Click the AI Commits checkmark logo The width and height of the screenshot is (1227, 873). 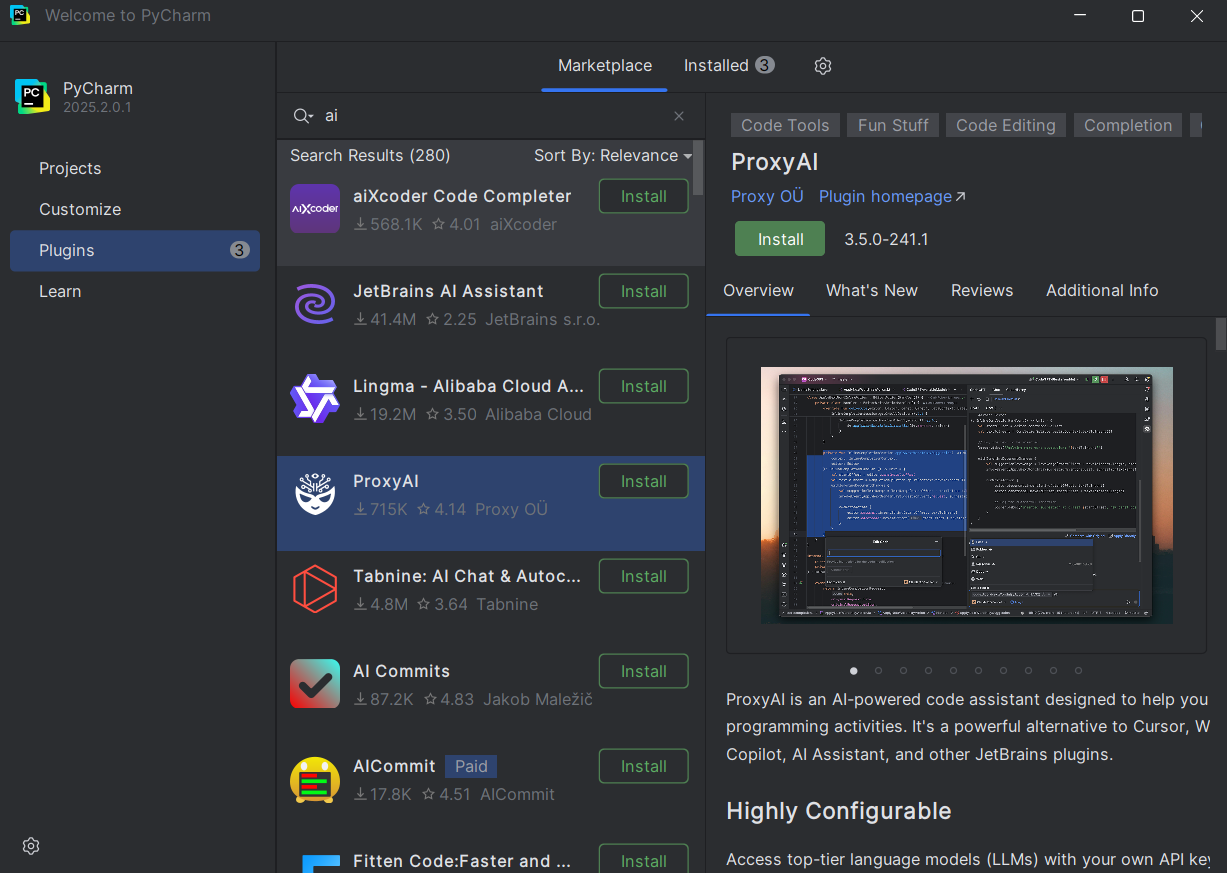pyautogui.click(x=315, y=684)
